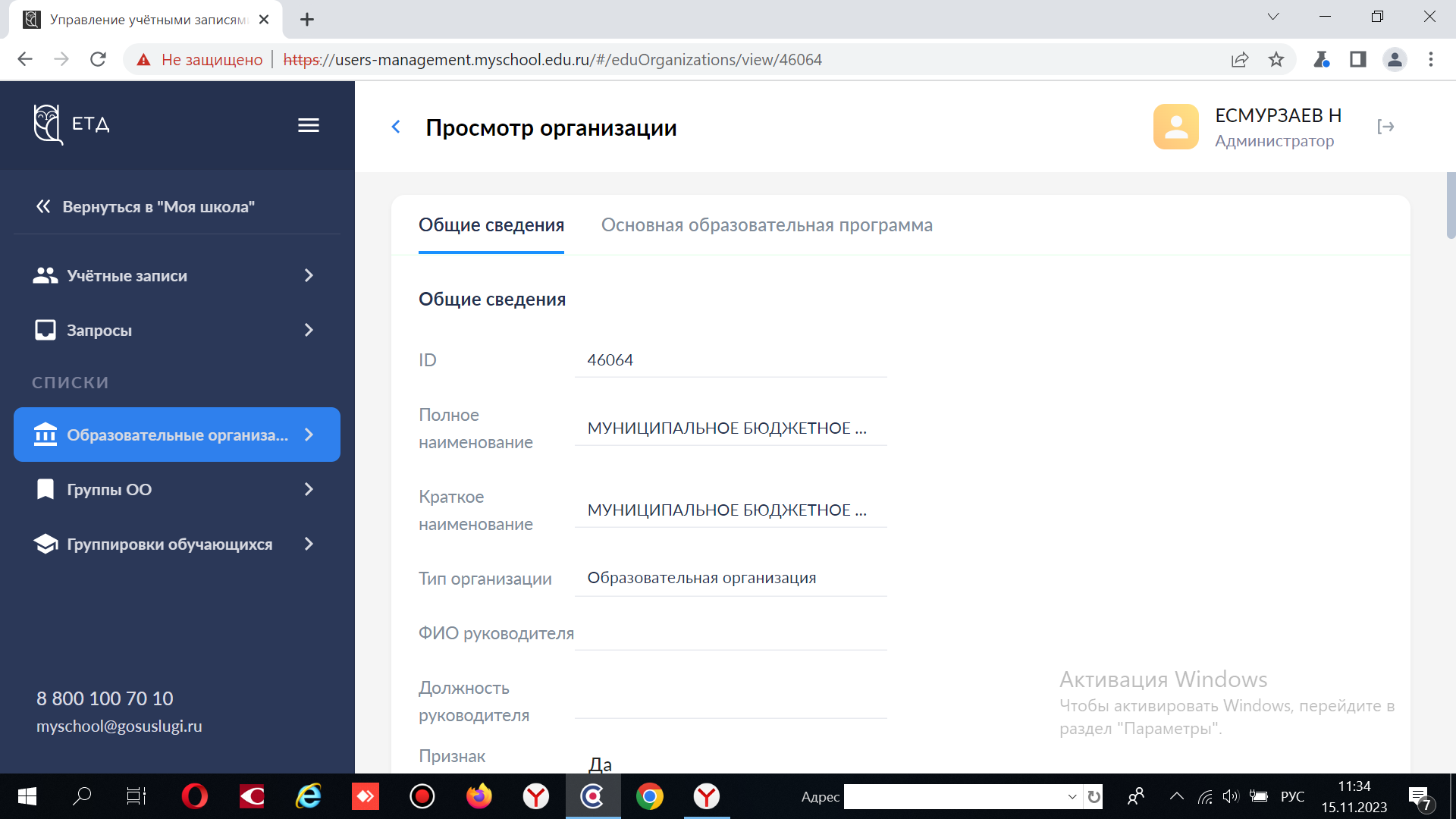Bookmark page with the star icon
Screen dimensions: 1456x819
[x=1276, y=59]
